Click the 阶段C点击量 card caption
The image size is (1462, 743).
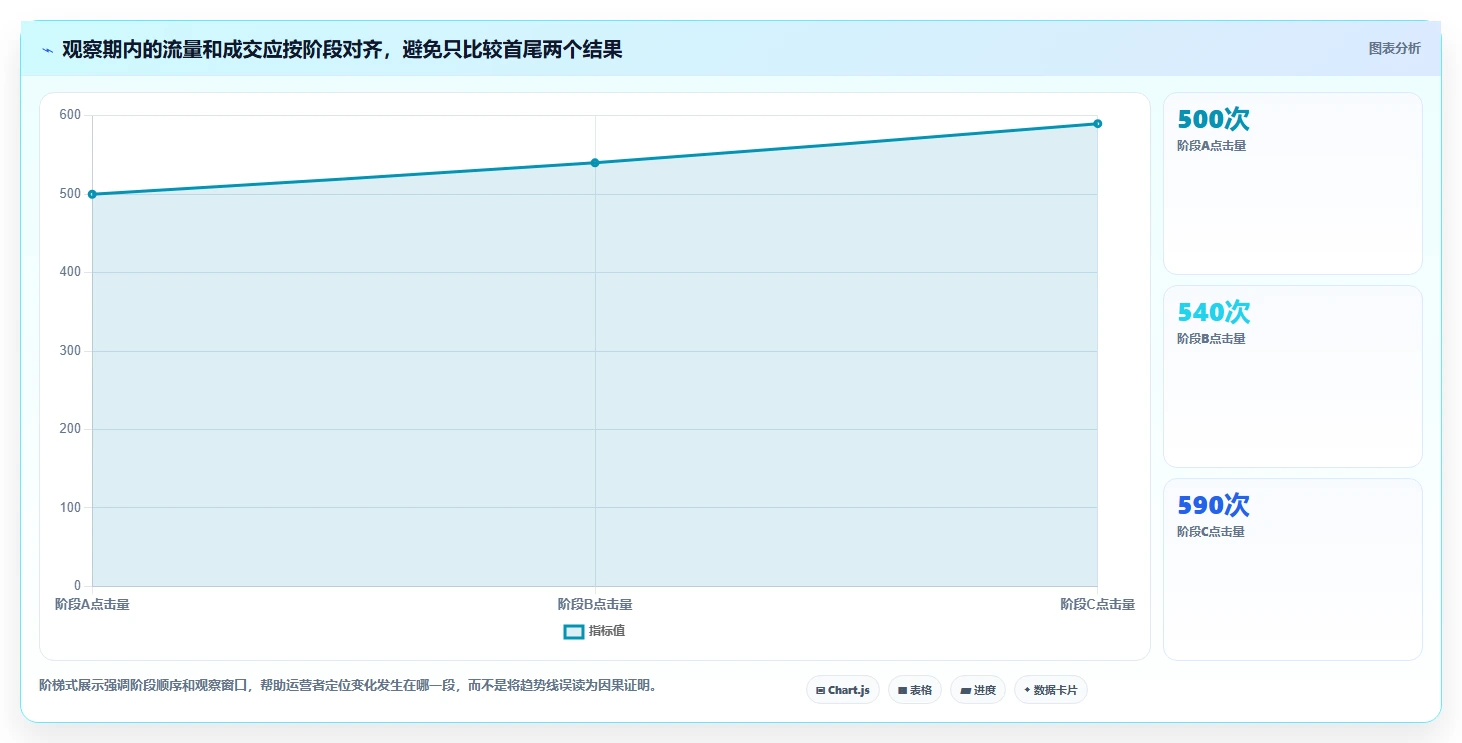pos(1211,532)
